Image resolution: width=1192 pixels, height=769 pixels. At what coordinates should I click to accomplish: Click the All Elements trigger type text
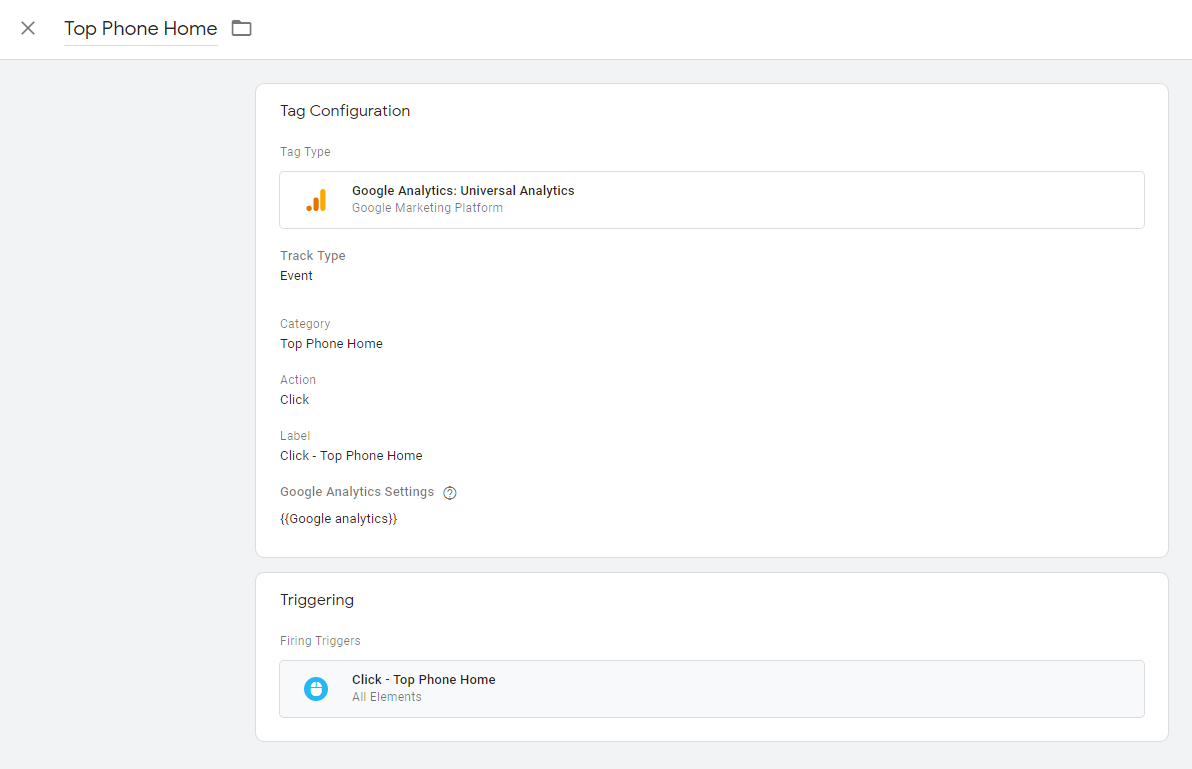coord(386,697)
